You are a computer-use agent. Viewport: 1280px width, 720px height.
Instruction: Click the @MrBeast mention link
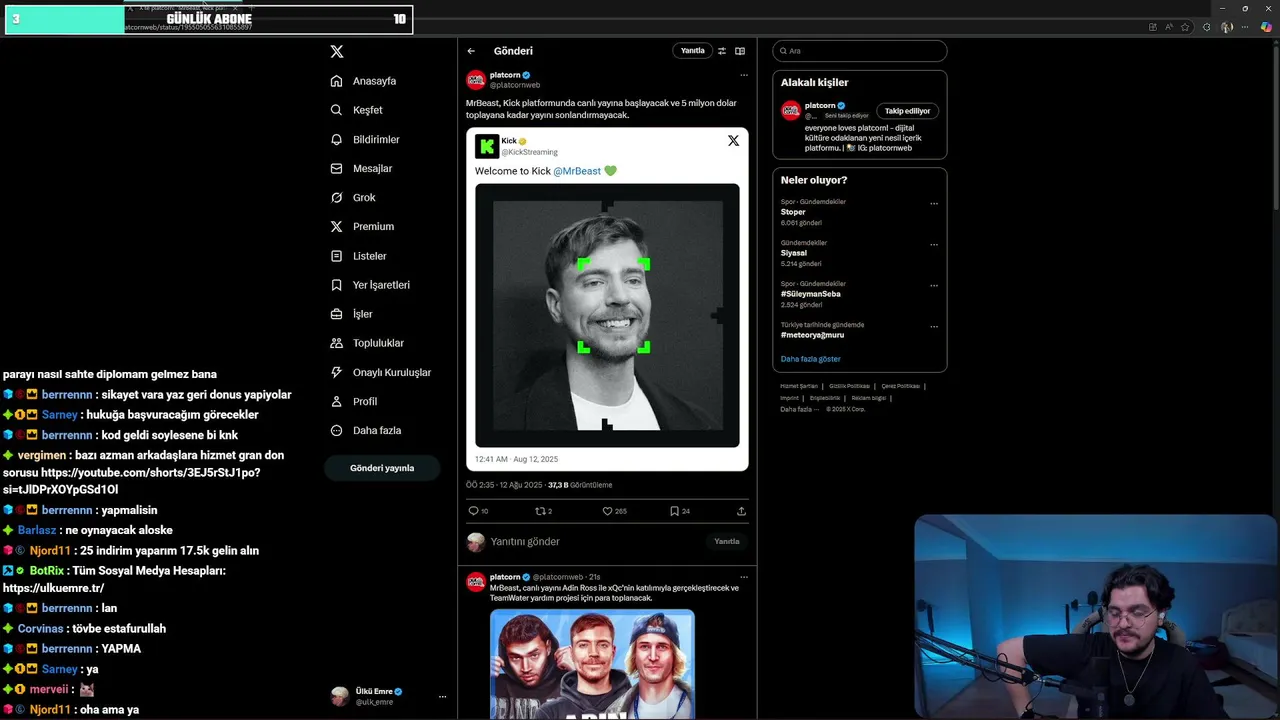(577, 171)
